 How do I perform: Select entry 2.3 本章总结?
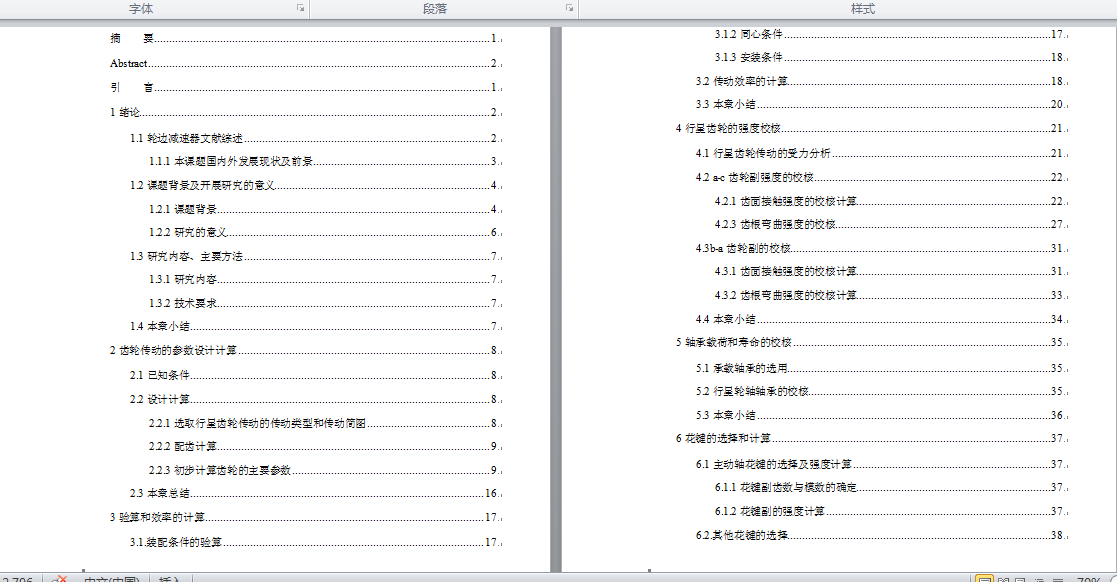316,494
